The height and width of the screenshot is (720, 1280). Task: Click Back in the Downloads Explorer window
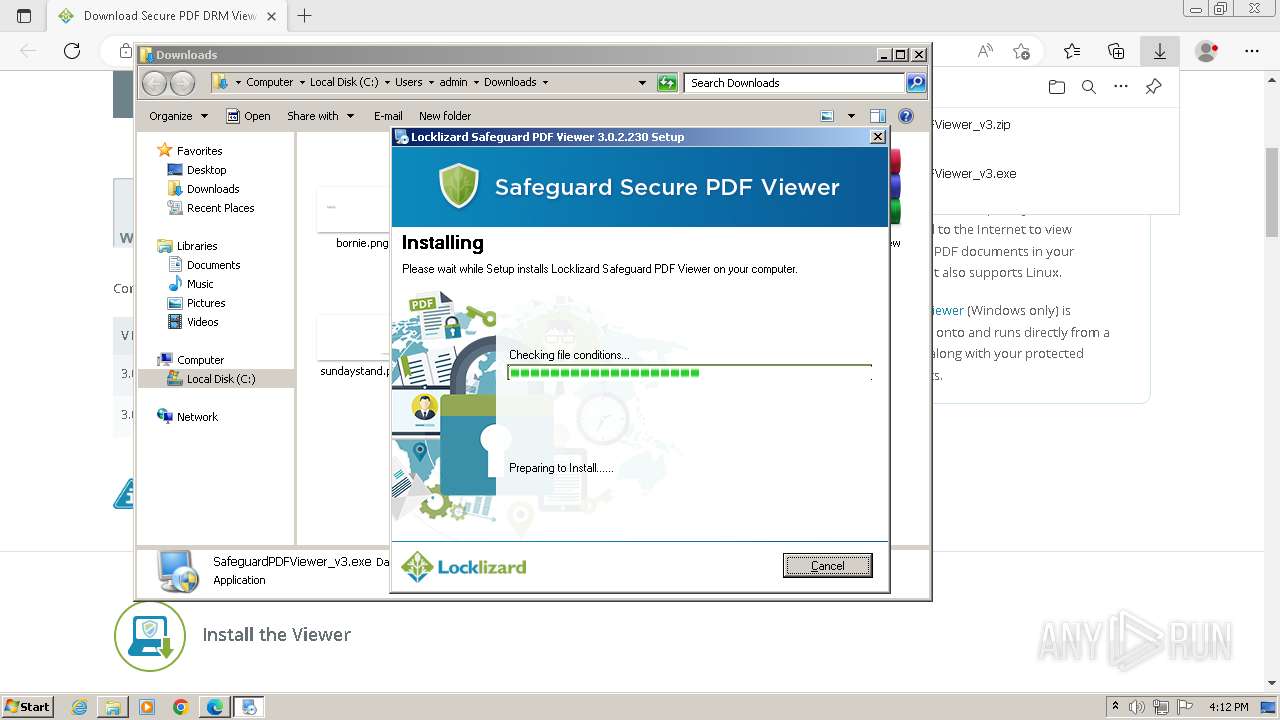click(x=154, y=83)
